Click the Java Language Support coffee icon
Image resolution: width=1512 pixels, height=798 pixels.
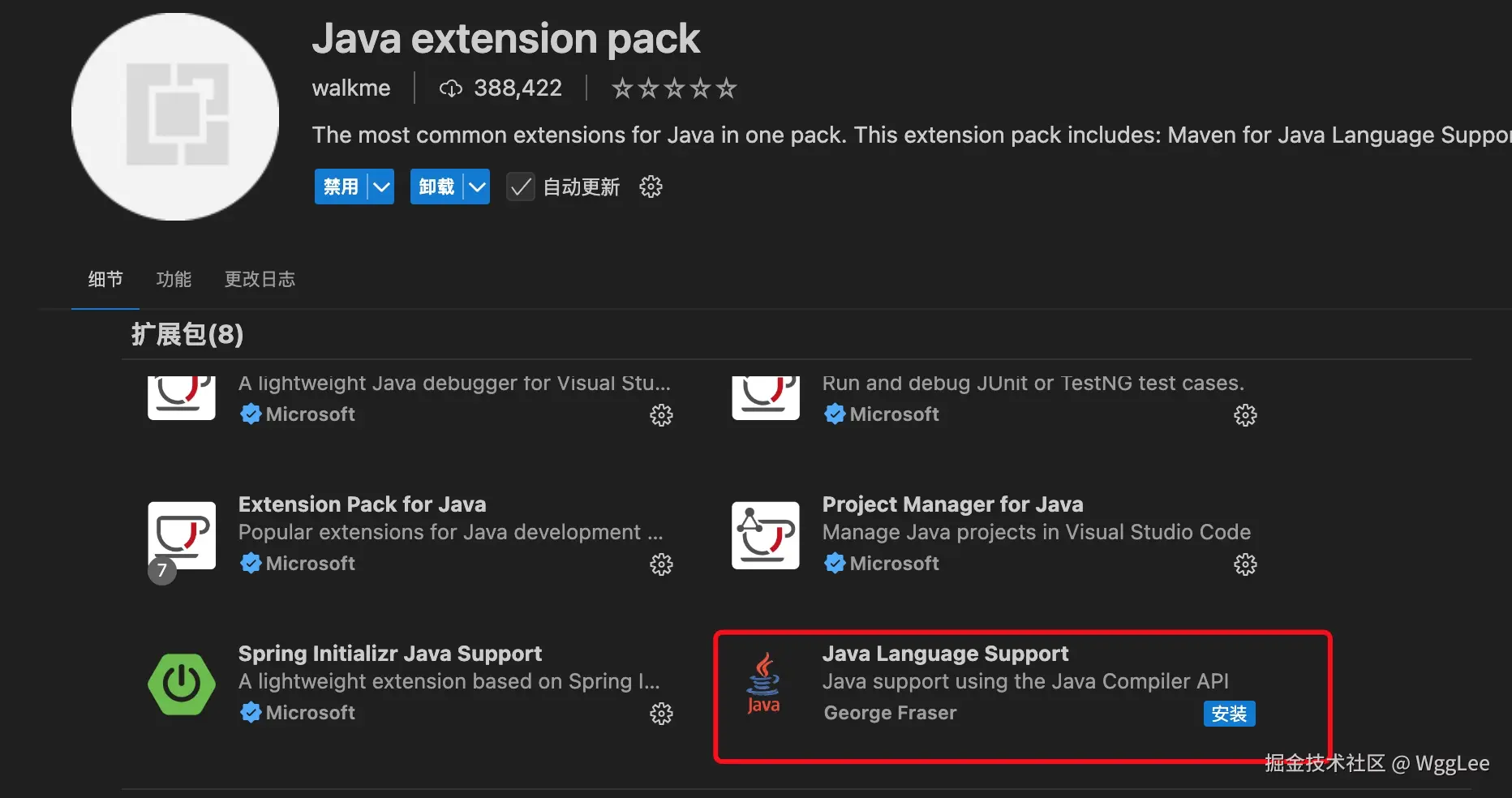click(x=763, y=684)
